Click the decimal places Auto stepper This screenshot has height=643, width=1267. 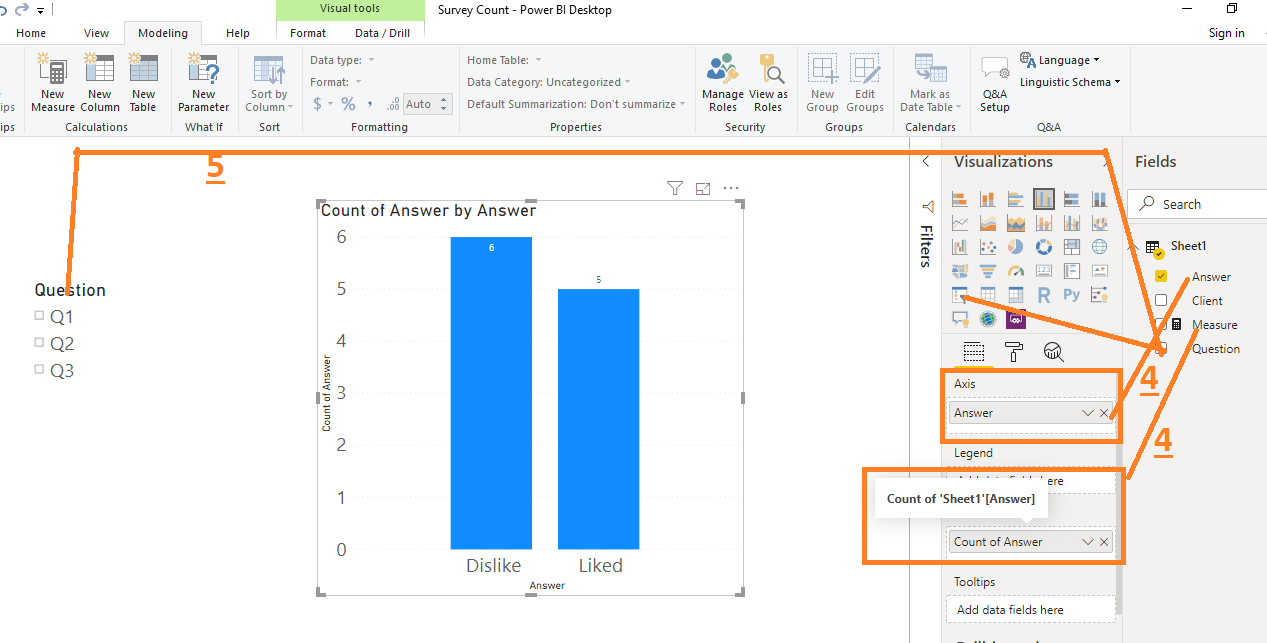(429, 104)
